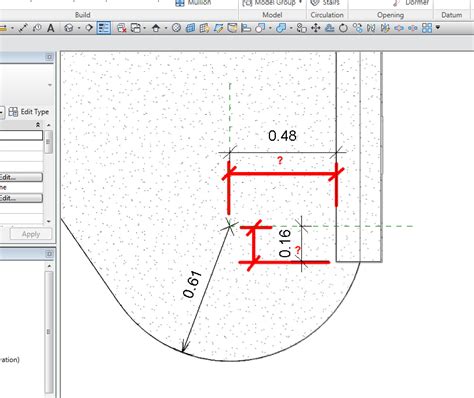Click the lower panel scrollbar thumb
474x398 pixels.
49,332
